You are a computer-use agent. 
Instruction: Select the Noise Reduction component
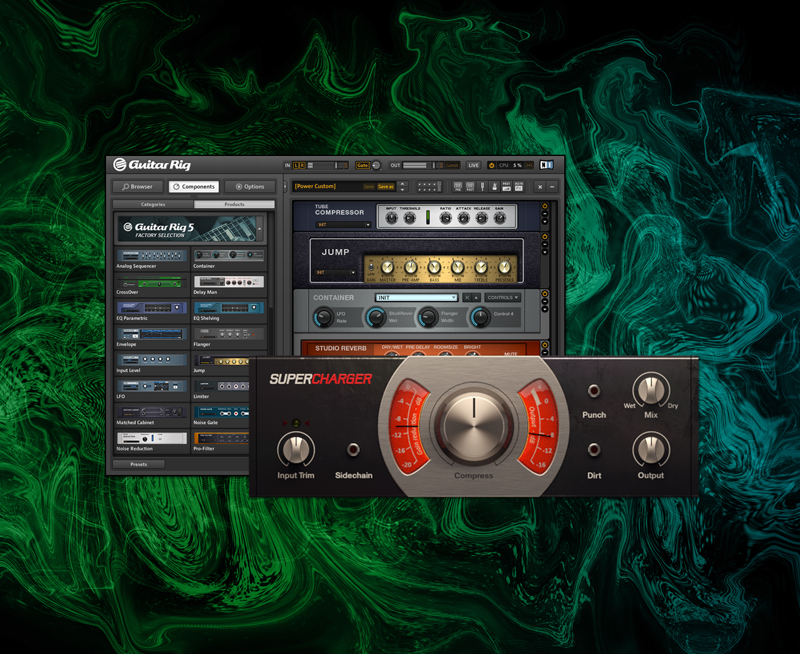tap(152, 441)
